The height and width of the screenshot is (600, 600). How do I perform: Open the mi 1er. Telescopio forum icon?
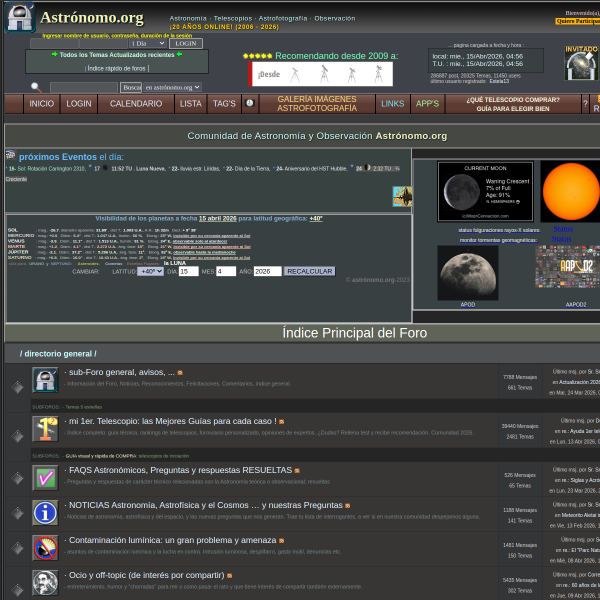point(45,429)
